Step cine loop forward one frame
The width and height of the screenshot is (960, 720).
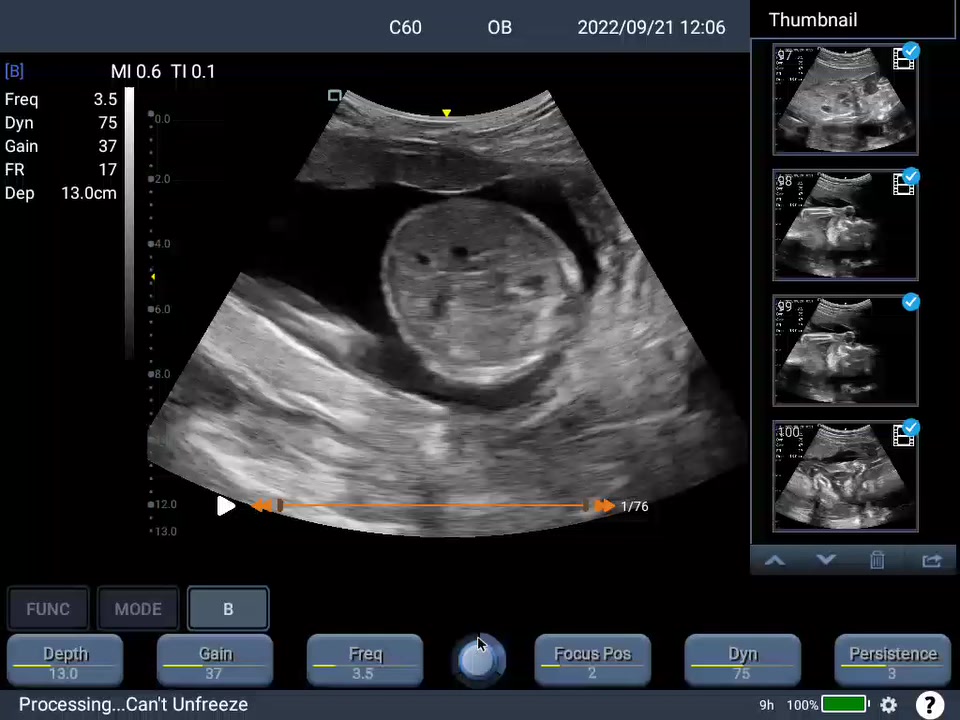click(604, 507)
